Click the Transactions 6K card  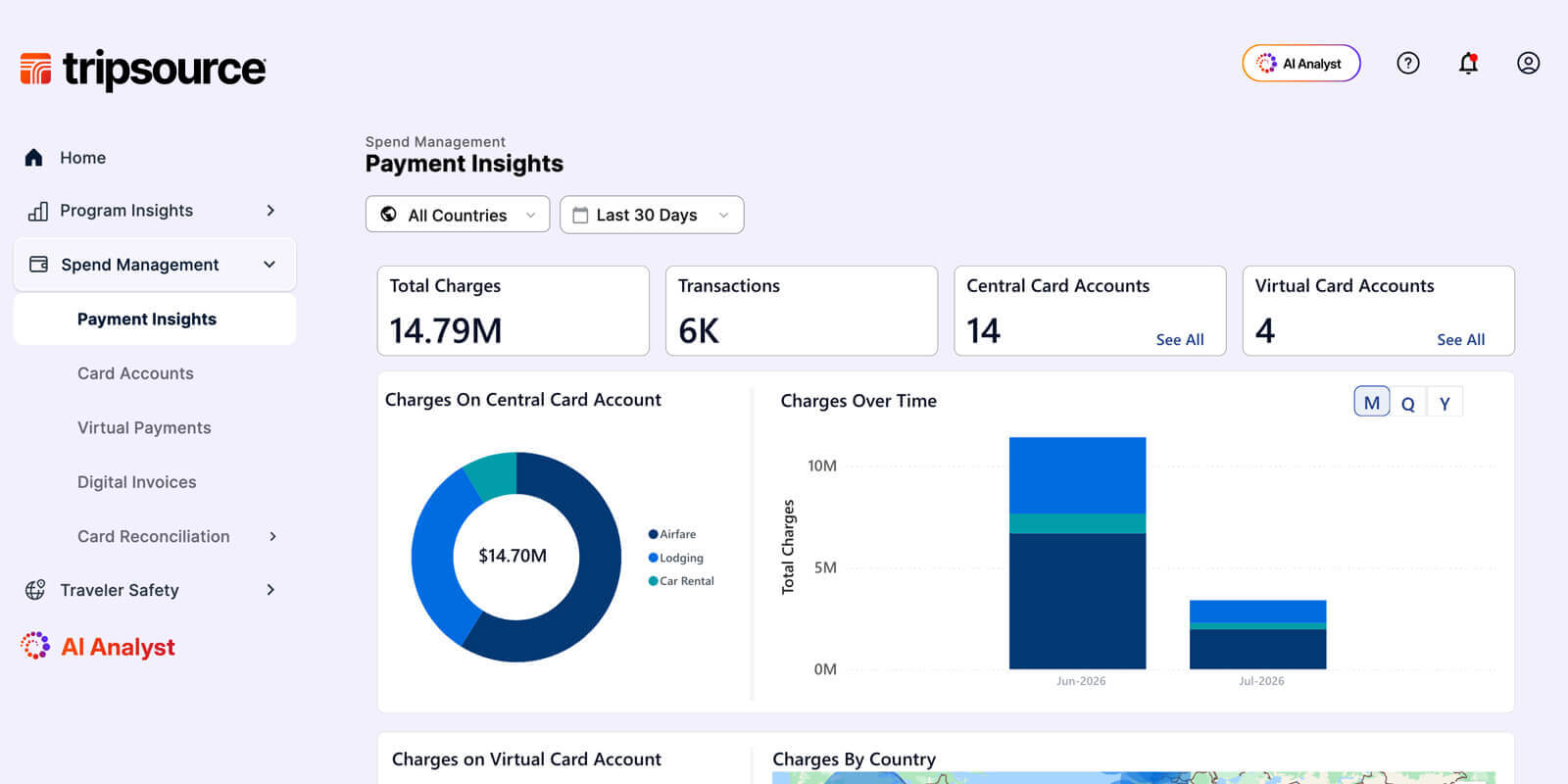click(802, 311)
